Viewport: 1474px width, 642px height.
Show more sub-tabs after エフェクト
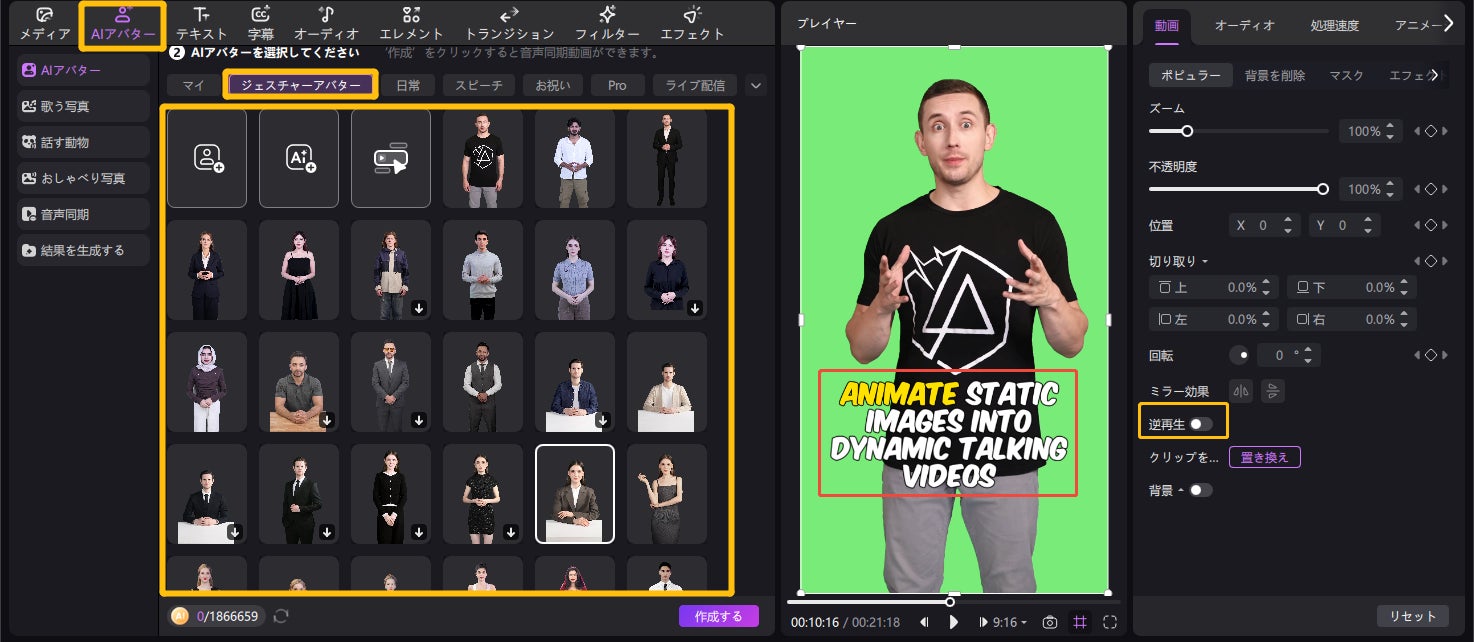(1436, 75)
